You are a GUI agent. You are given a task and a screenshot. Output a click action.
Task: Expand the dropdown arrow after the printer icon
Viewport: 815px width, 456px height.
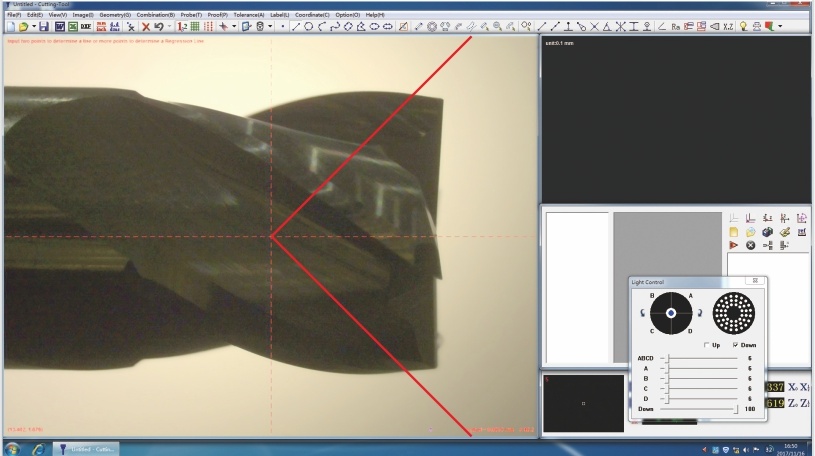click(780, 26)
